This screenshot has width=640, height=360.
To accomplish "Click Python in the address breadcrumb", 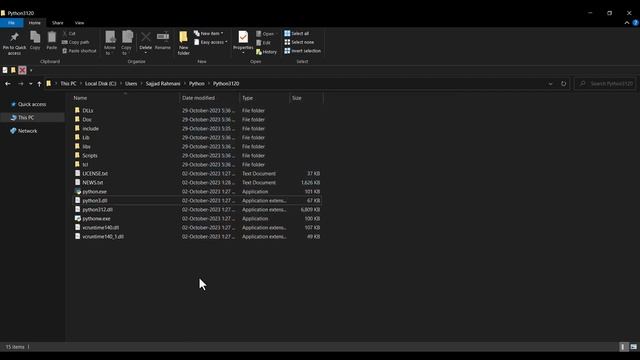I will tap(197, 84).
